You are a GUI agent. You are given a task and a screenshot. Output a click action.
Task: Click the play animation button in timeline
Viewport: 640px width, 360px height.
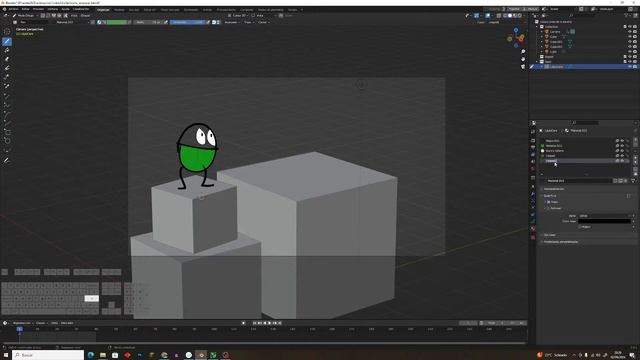point(269,323)
